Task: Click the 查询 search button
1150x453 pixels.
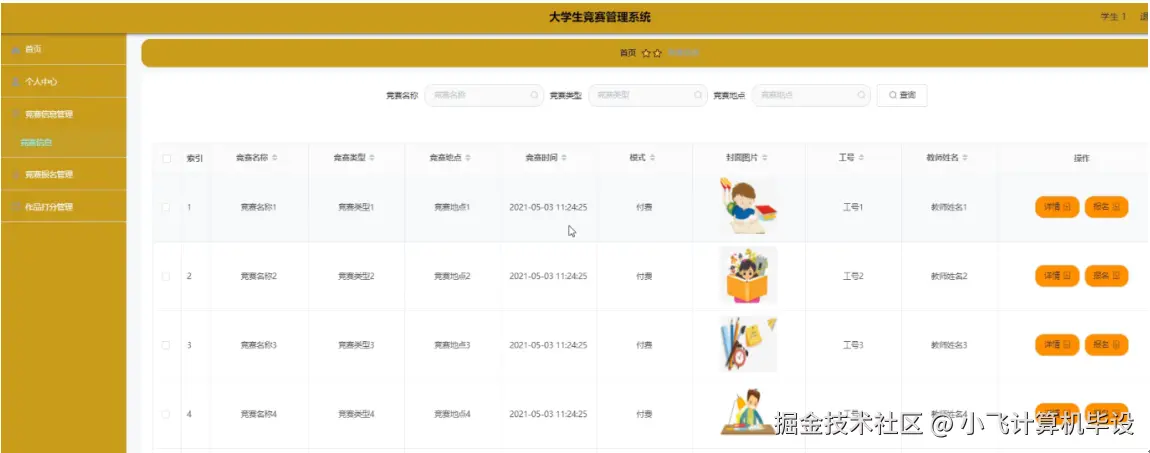Action: coord(902,95)
